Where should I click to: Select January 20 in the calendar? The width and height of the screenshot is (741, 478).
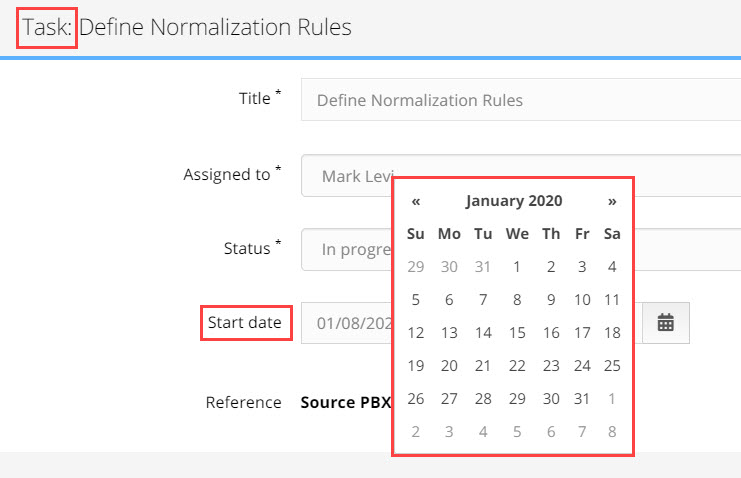click(449, 366)
